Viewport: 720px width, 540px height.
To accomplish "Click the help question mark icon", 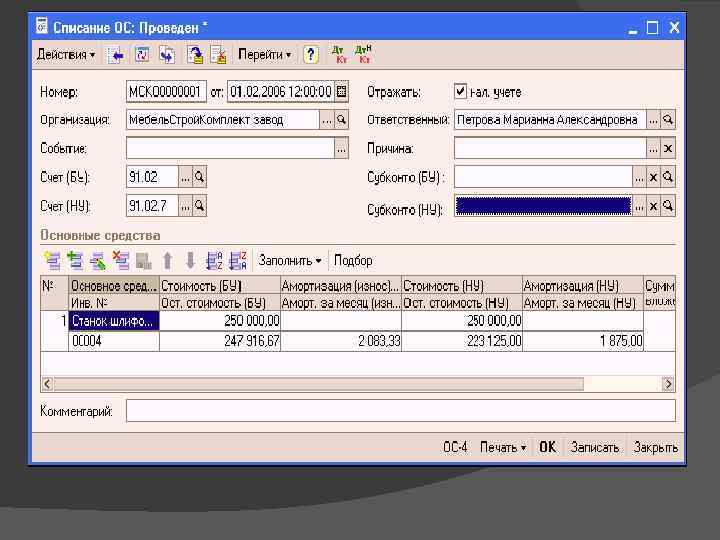I will coord(311,55).
